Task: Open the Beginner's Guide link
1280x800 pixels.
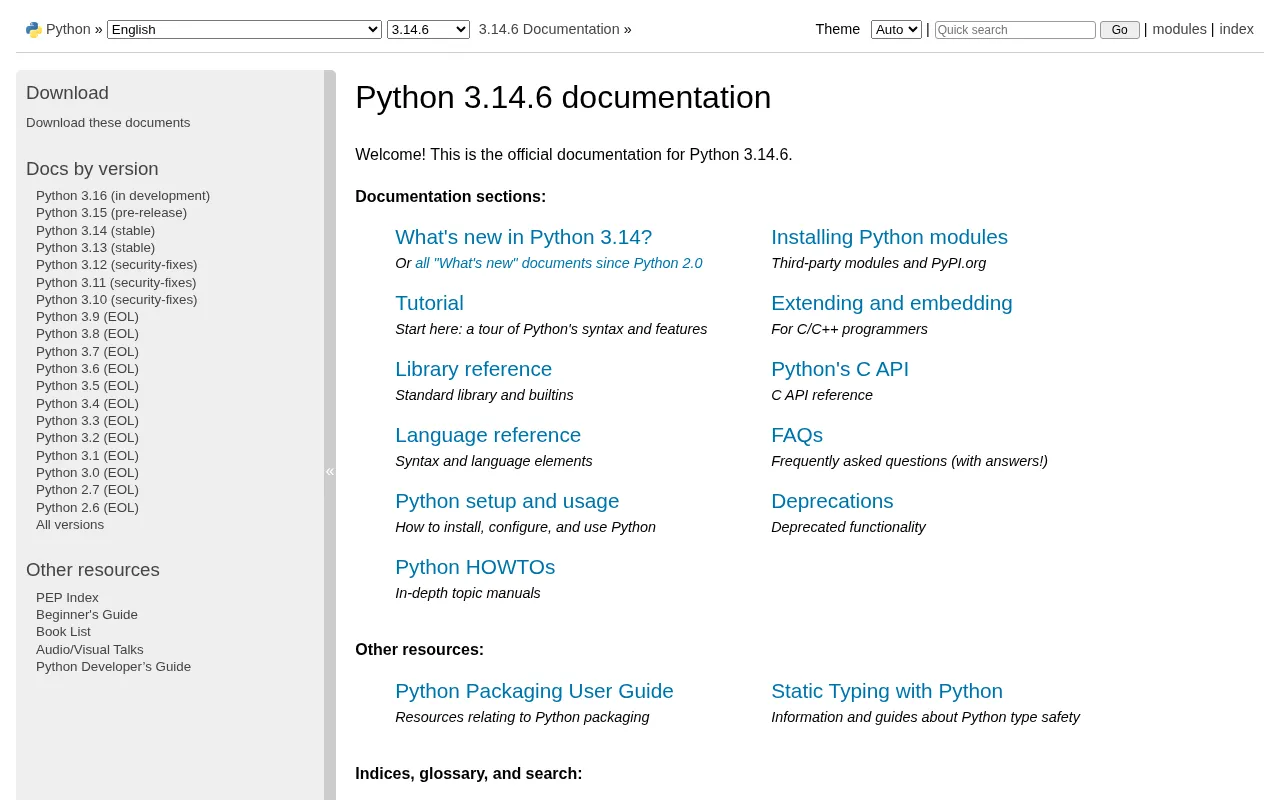Action: coord(87,614)
